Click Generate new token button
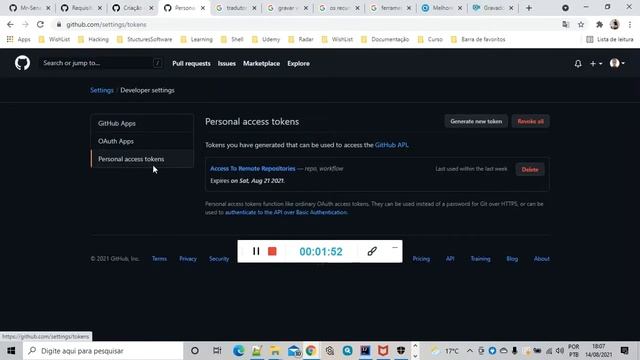Screen dimensions: 640x360 476,121
